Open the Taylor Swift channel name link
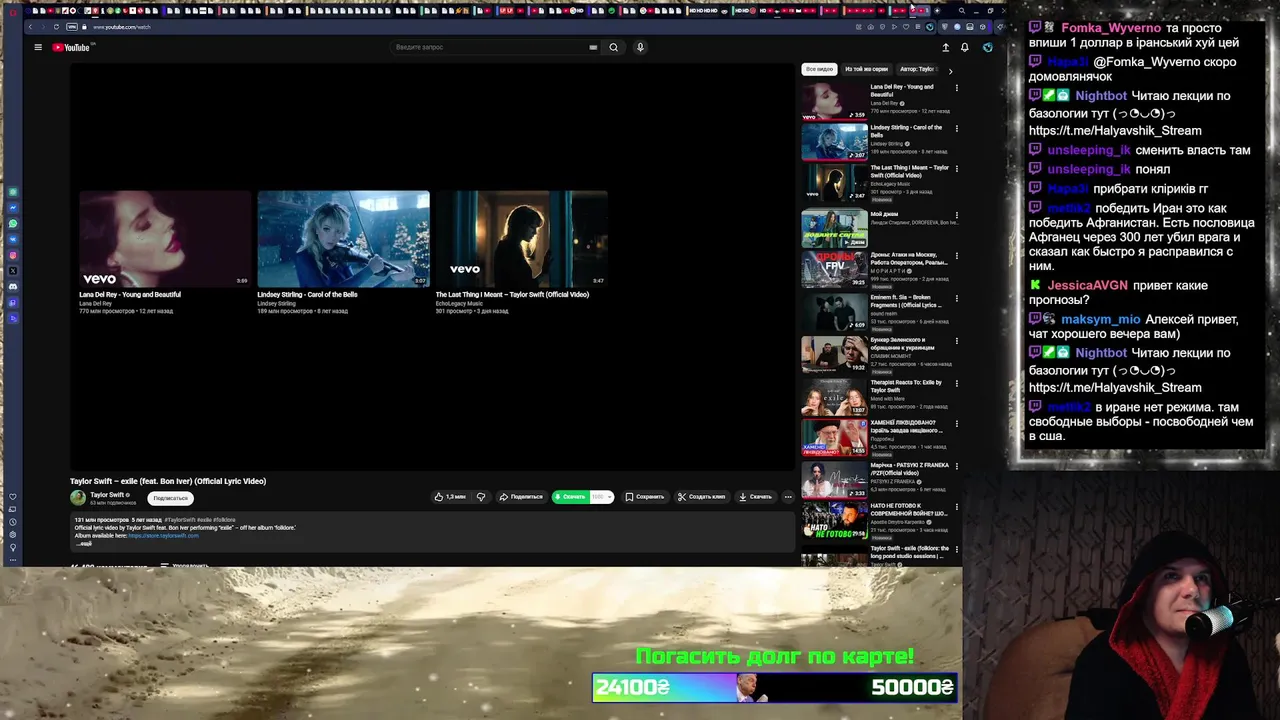The image size is (1280, 720). click(x=107, y=495)
